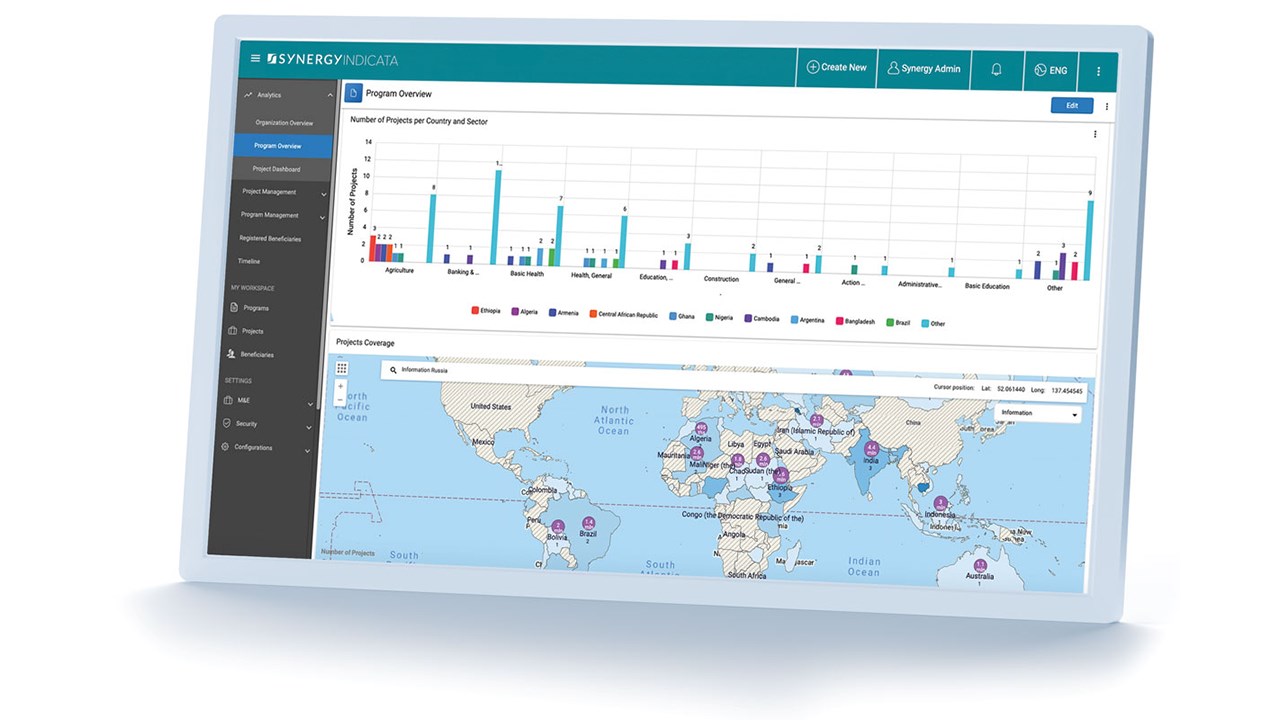1280x720 pixels.
Task: Zoom out on the map with minus
Action: pyautogui.click(x=340, y=399)
